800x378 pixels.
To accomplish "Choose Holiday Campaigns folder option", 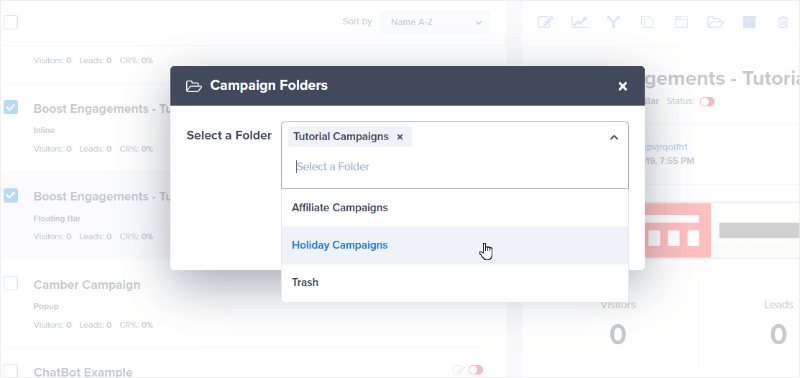I will [x=455, y=245].
